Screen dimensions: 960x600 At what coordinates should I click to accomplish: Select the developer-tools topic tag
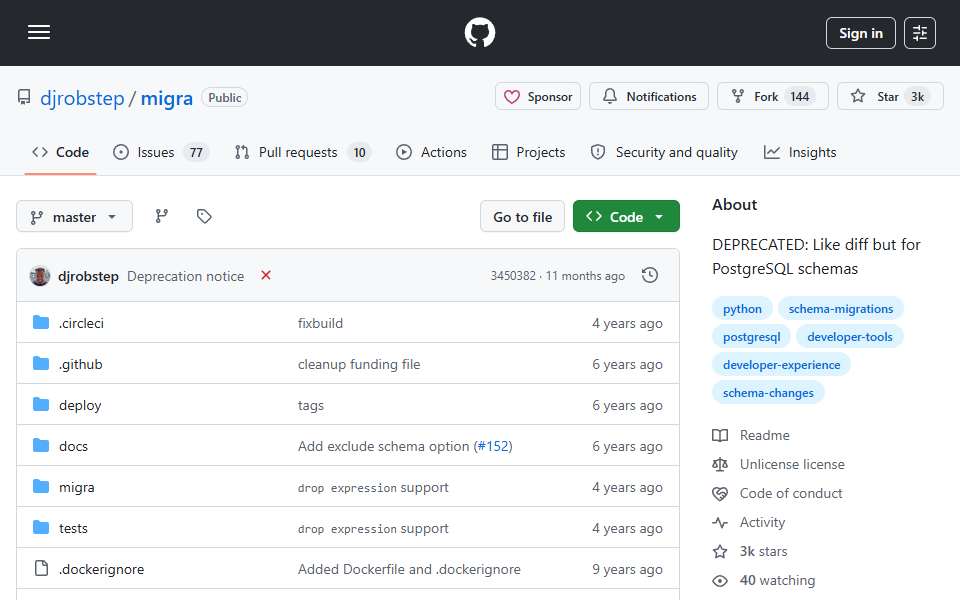tap(849, 337)
